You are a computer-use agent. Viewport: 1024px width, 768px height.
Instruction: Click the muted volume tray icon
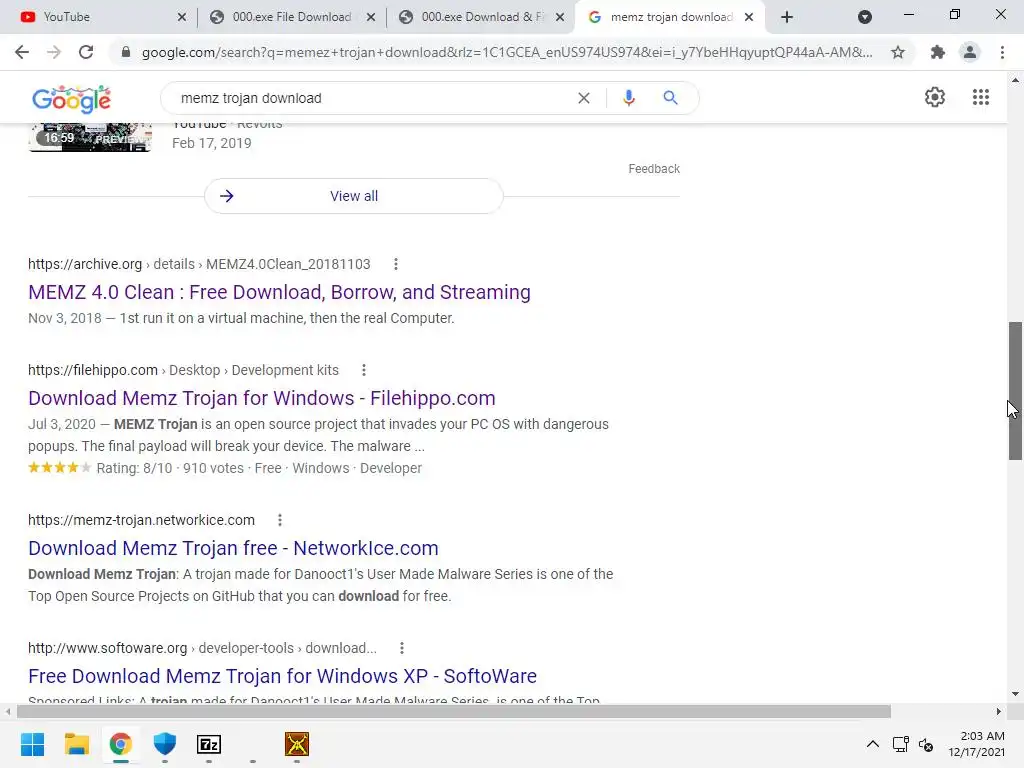point(925,744)
